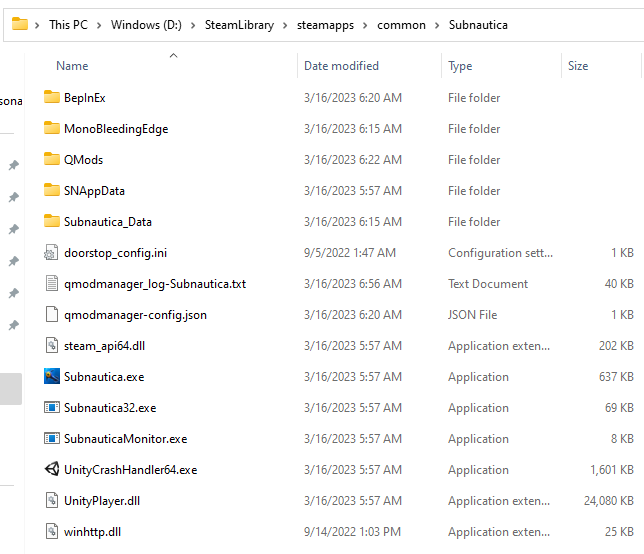Navigate to SteamLibrary breadcrumb
The height and width of the screenshot is (554, 644).
239,25
